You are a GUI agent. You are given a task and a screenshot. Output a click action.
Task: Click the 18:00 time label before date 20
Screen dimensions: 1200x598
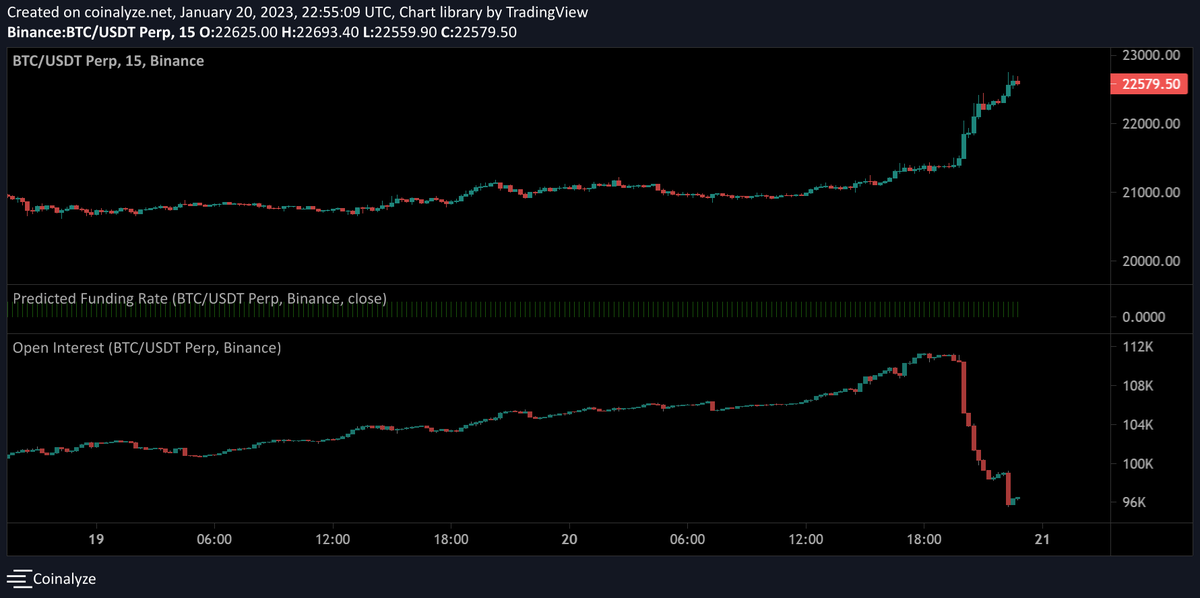click(x=450, y=538)
